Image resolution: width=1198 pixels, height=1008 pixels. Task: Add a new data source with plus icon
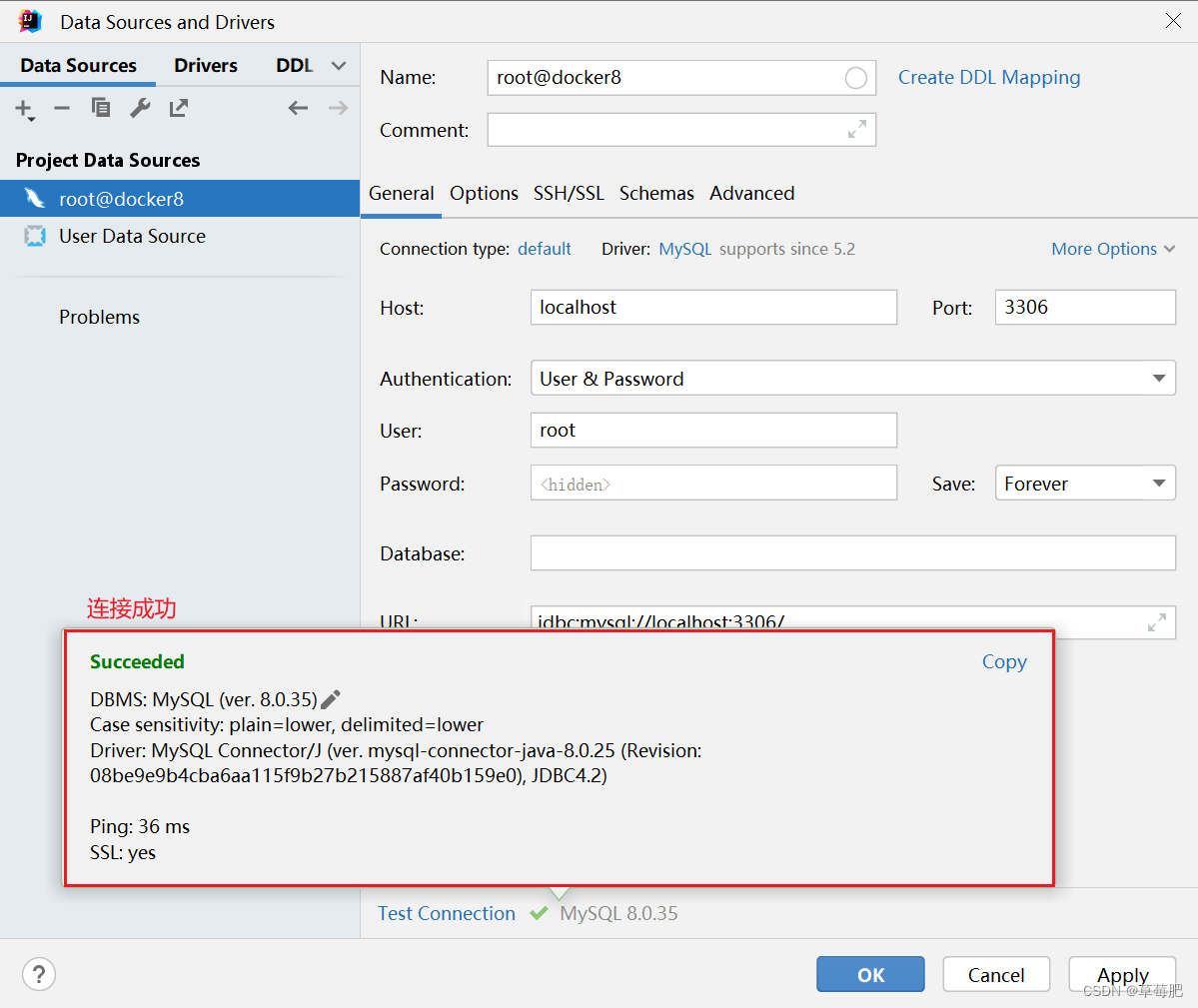point(24,109)
